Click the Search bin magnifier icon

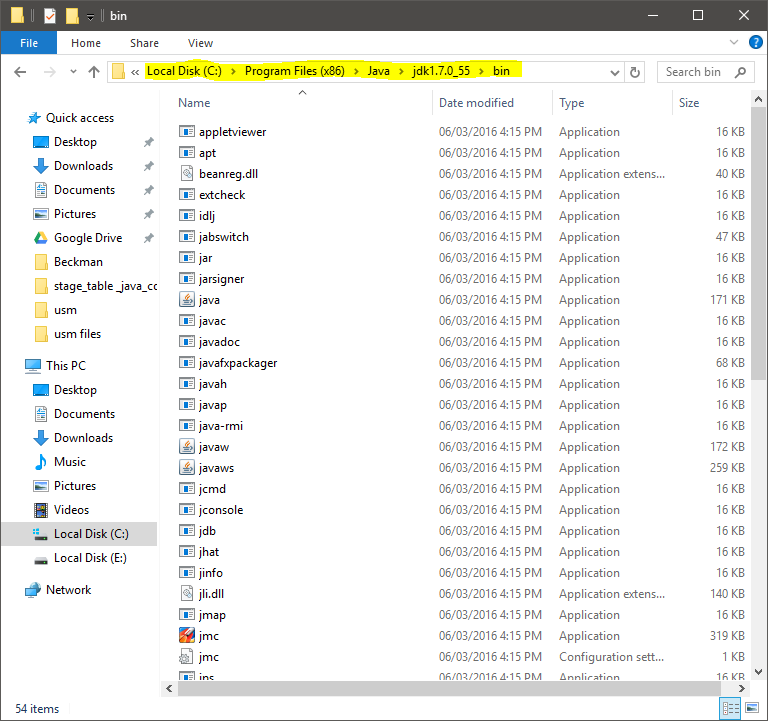740,72
